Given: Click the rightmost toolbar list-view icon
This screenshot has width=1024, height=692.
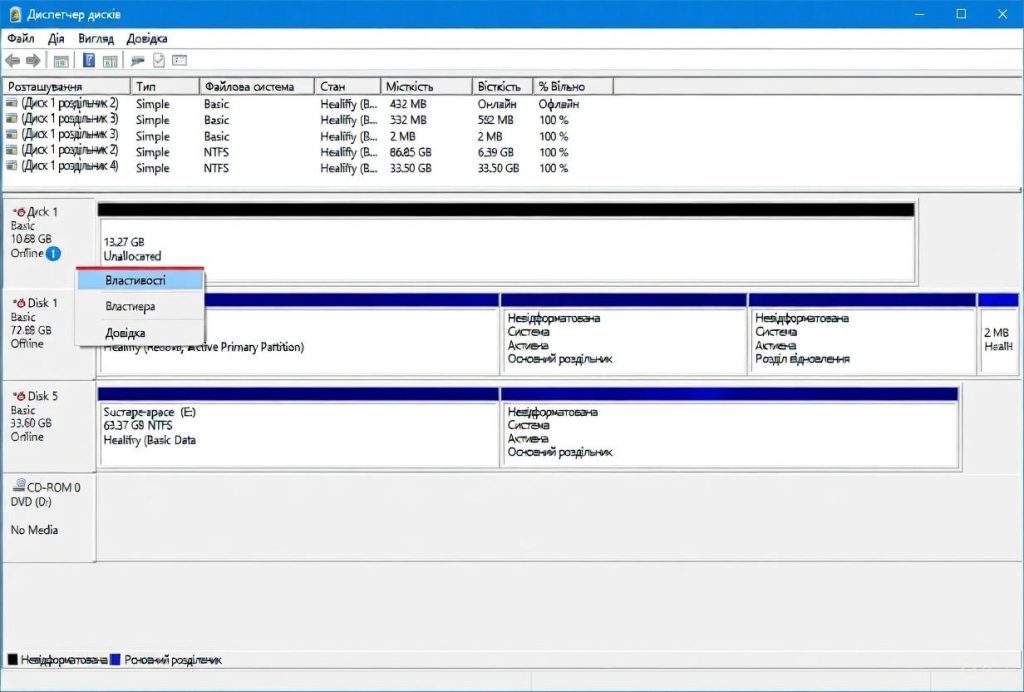Looking at the screenshot, I should [x=179, y=61].
